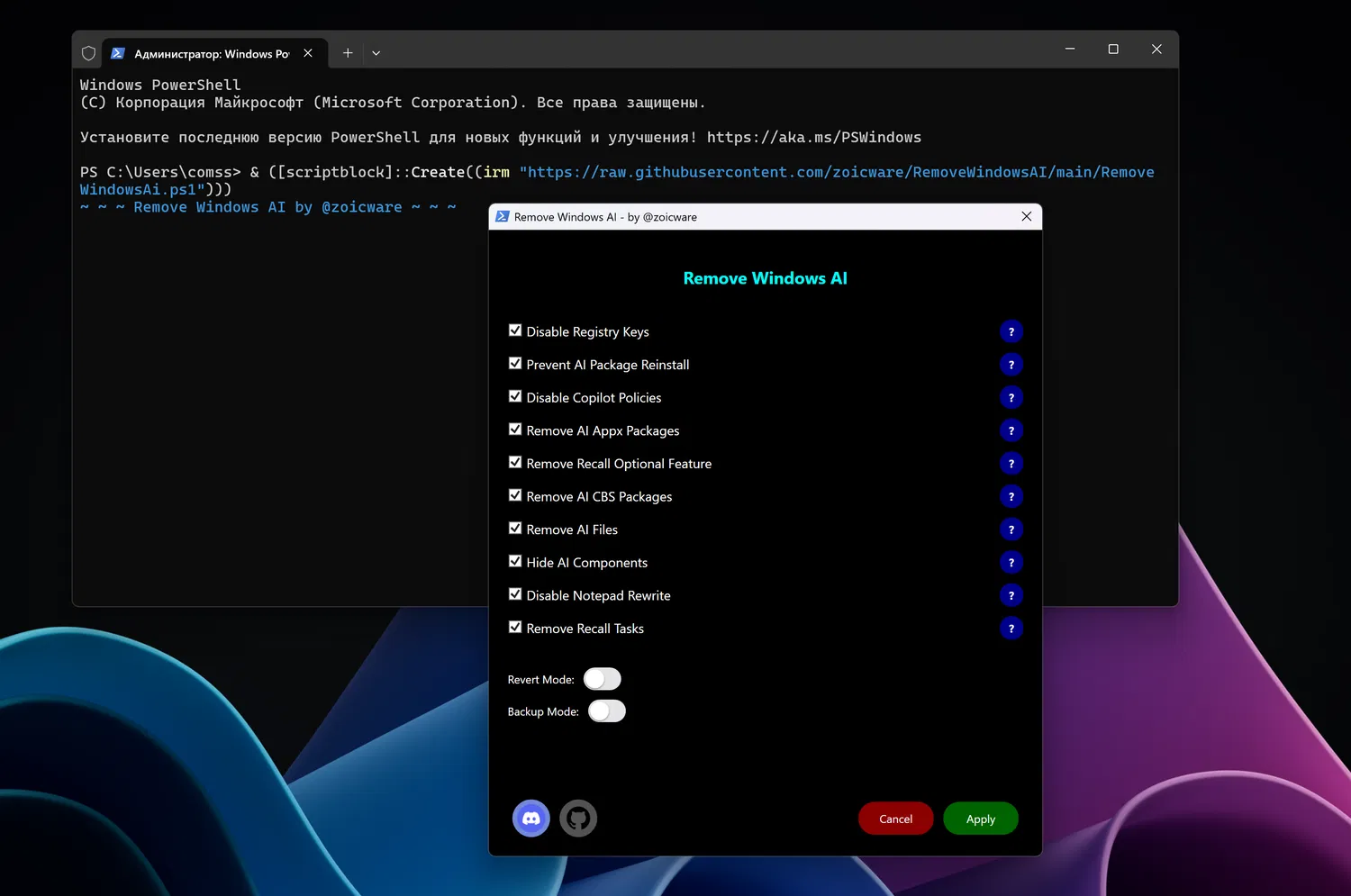Click the githubusercontent script URL in terminal
The width and height of the screenshot is (1351, 896).
click(x=617, y=181)
